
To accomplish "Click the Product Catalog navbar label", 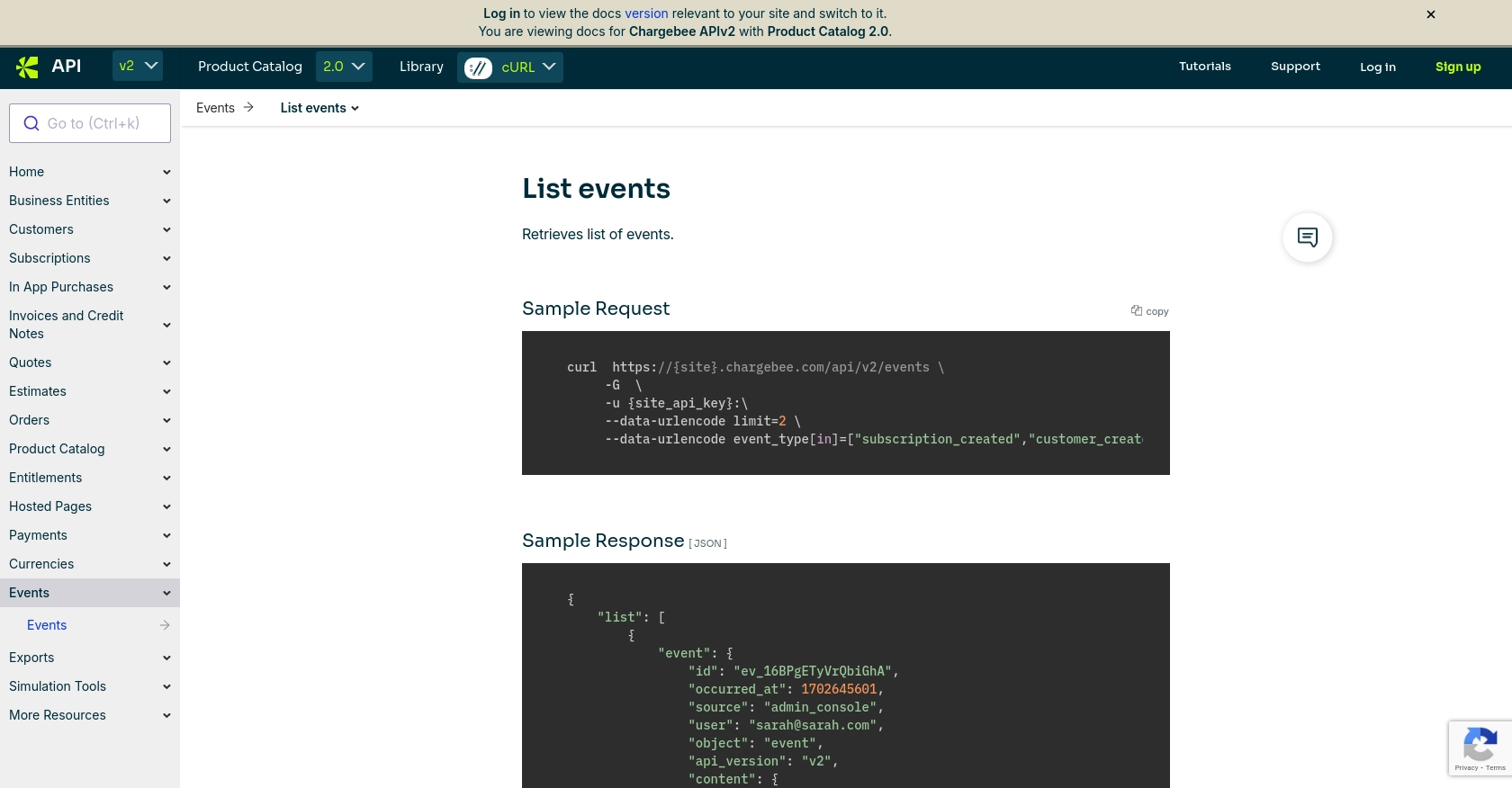I will click(250, 67).
